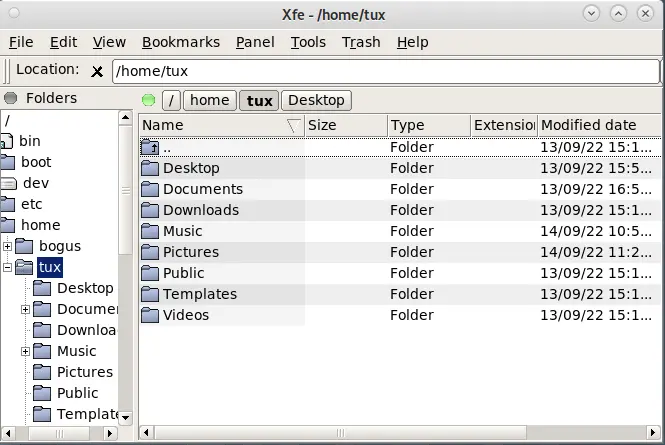The image size is (665, 445).
Task: Collapse the tux folder in tree
Action: click(x=8, y=267)
